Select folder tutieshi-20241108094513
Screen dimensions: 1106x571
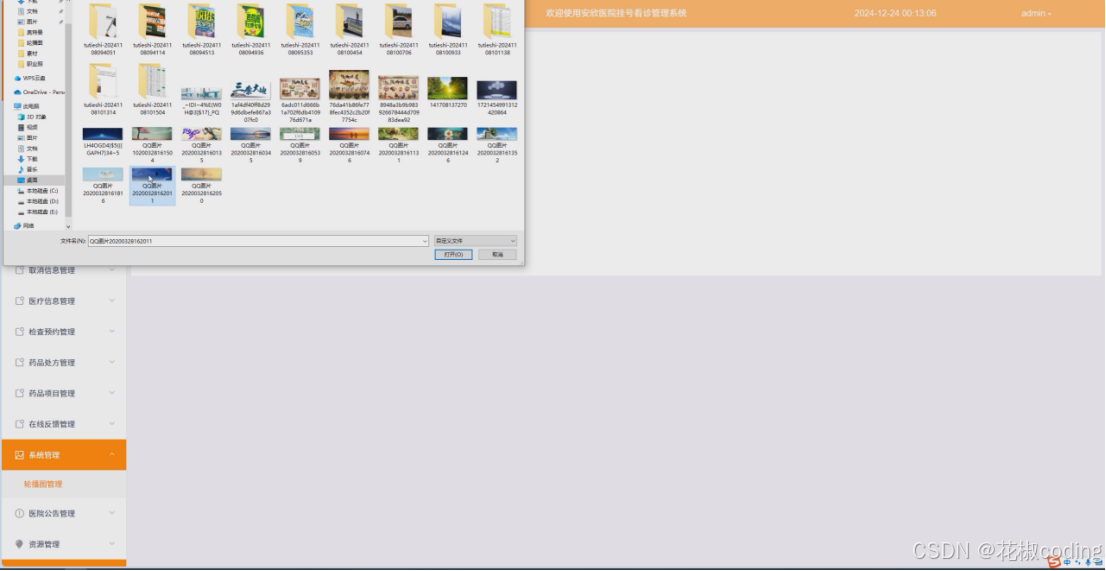click(202, 28)
